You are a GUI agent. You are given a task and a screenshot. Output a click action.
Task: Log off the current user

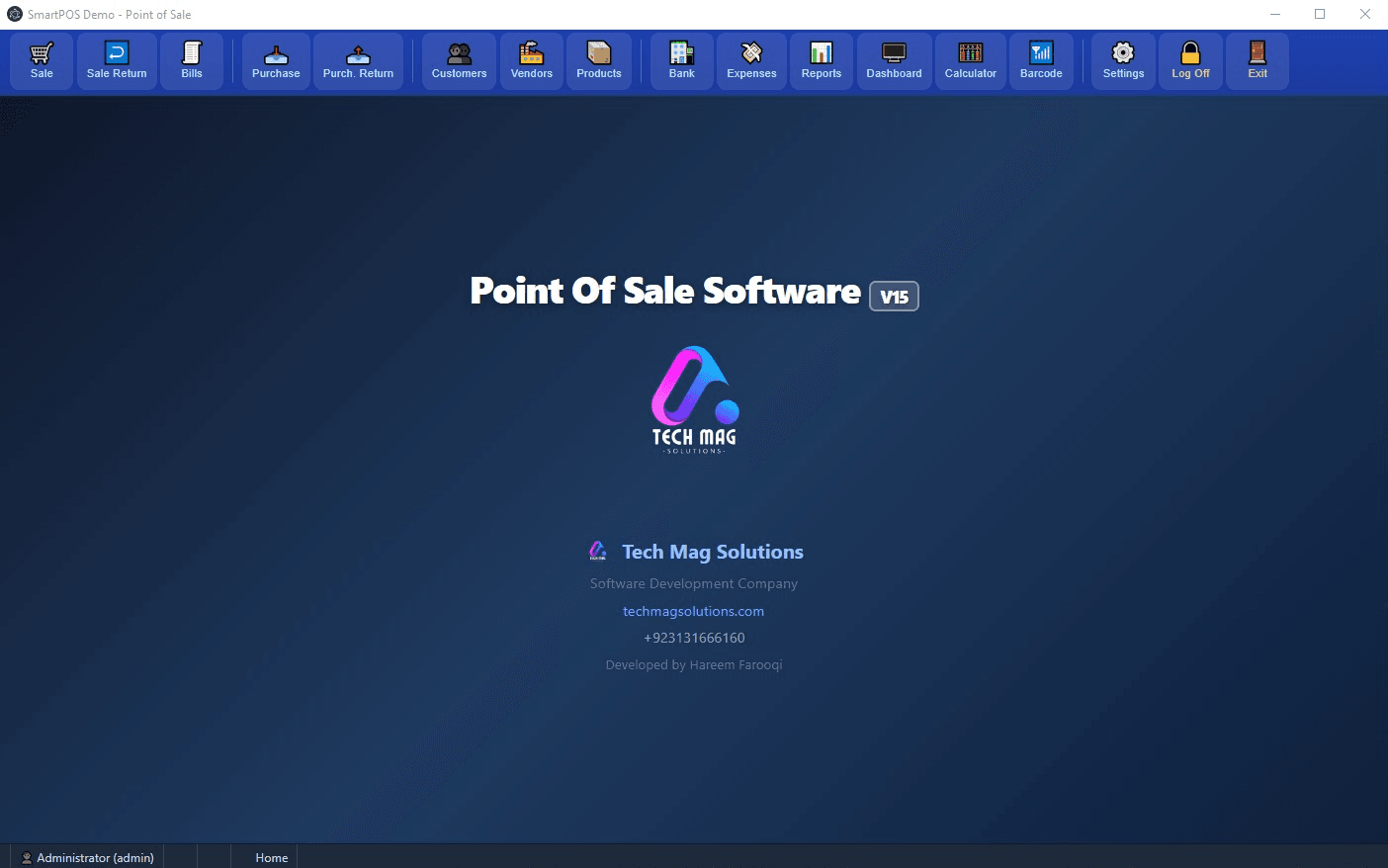pos(1190,60)
